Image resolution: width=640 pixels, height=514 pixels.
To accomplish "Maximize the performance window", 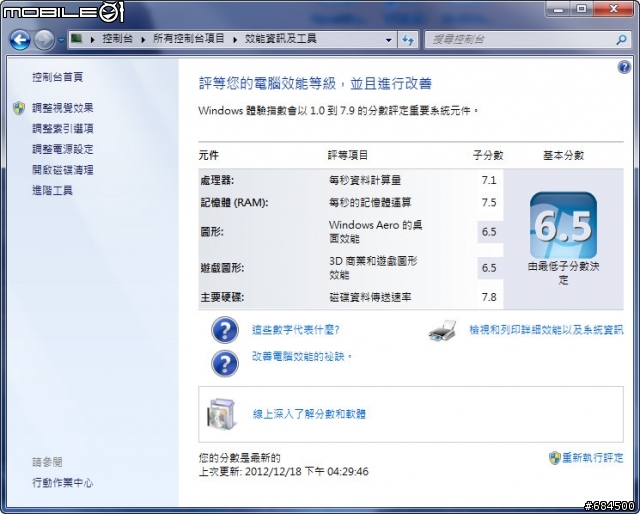I will [x=582, y=9].
